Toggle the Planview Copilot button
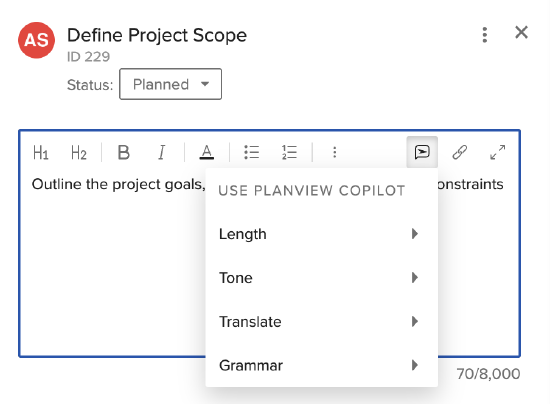The width and height of the screenshot is (550, 404). coord(422,152)
